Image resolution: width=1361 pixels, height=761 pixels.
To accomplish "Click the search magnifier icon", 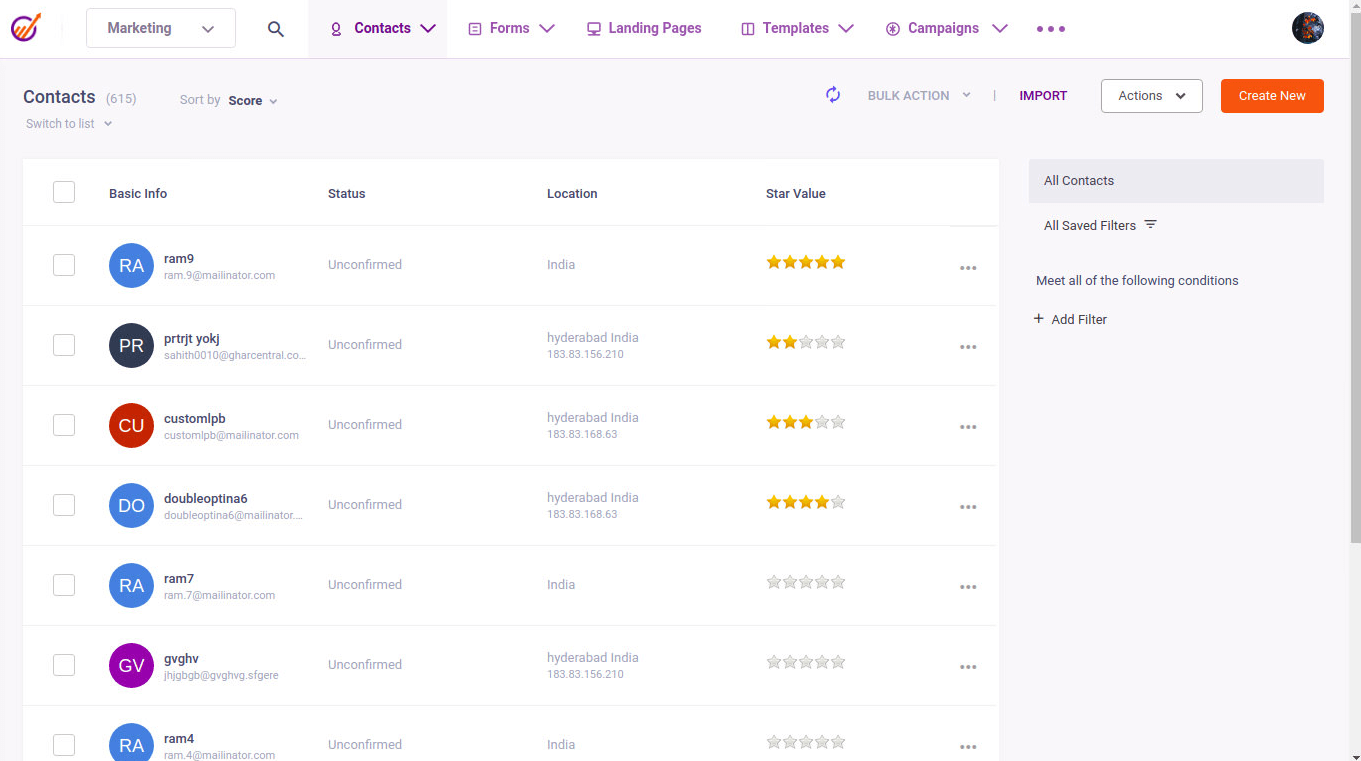I will pyautogui.click(x=276, y=29).
